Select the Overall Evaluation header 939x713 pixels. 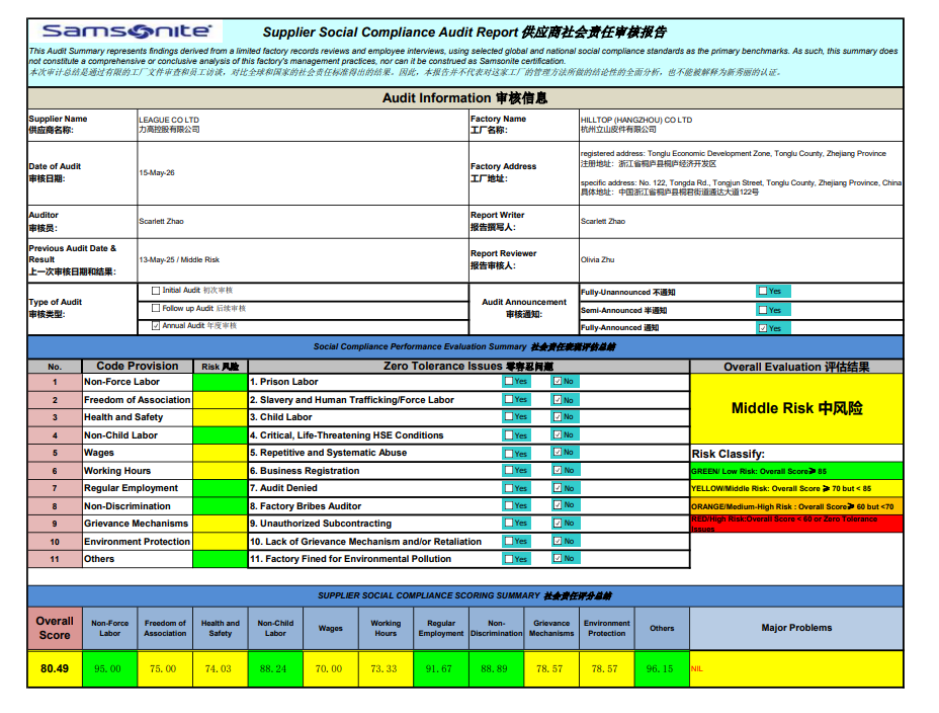point(796,367)
